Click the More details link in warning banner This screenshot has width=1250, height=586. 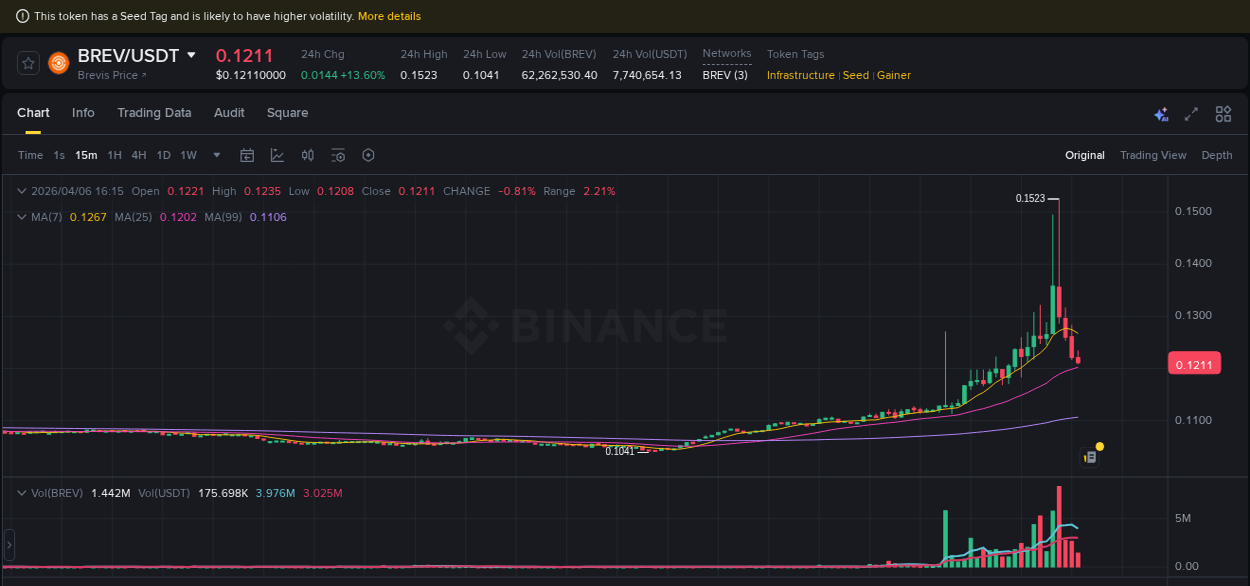(x=389, y=16)
